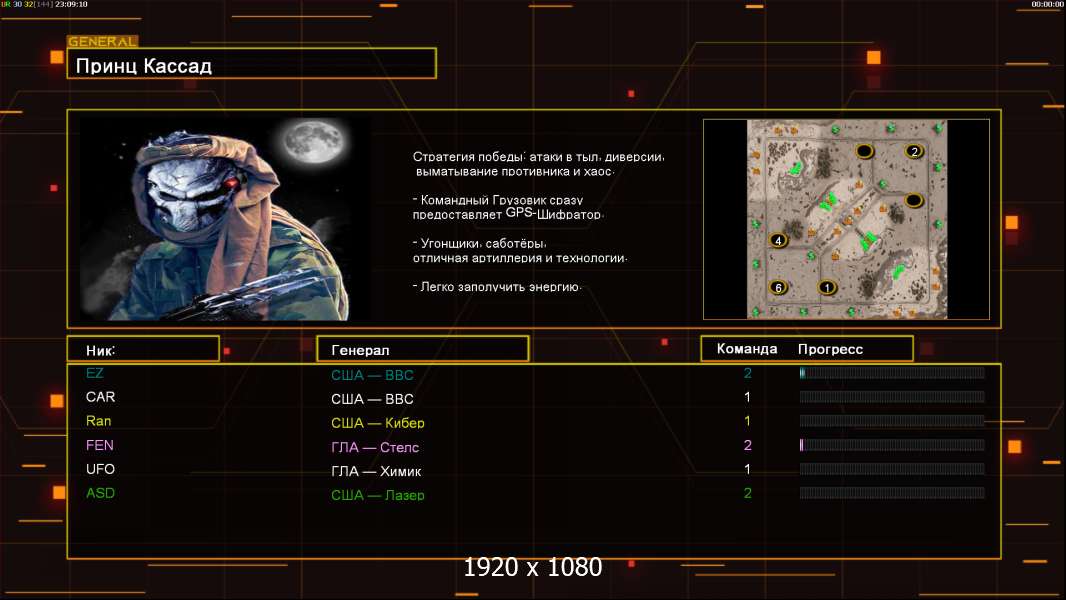Click start position marker 2 on the map
Screen dimensions: 1066x600
[x=914, y=152]
